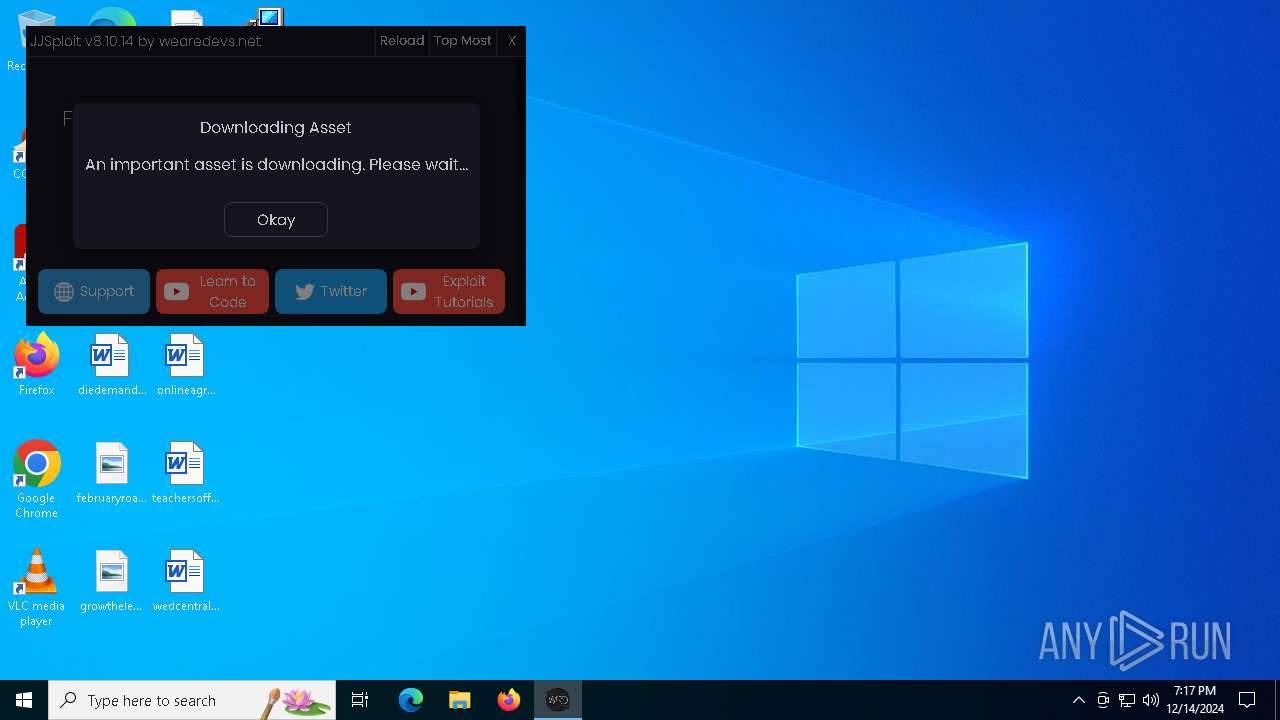Click the Reload button in JJSploit

click(x=402, y=41)
